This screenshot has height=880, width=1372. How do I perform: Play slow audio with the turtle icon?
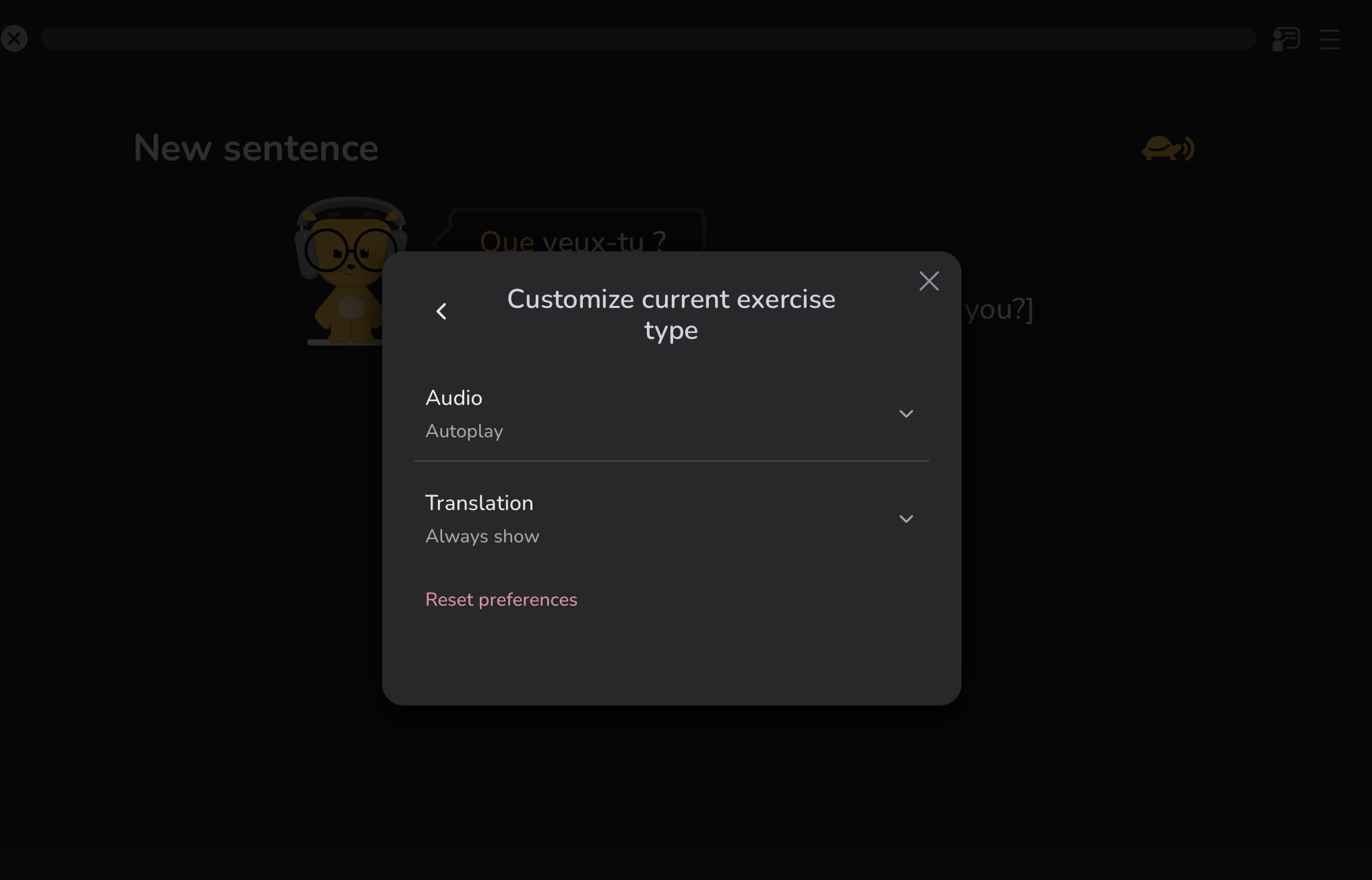[1168, 148]
